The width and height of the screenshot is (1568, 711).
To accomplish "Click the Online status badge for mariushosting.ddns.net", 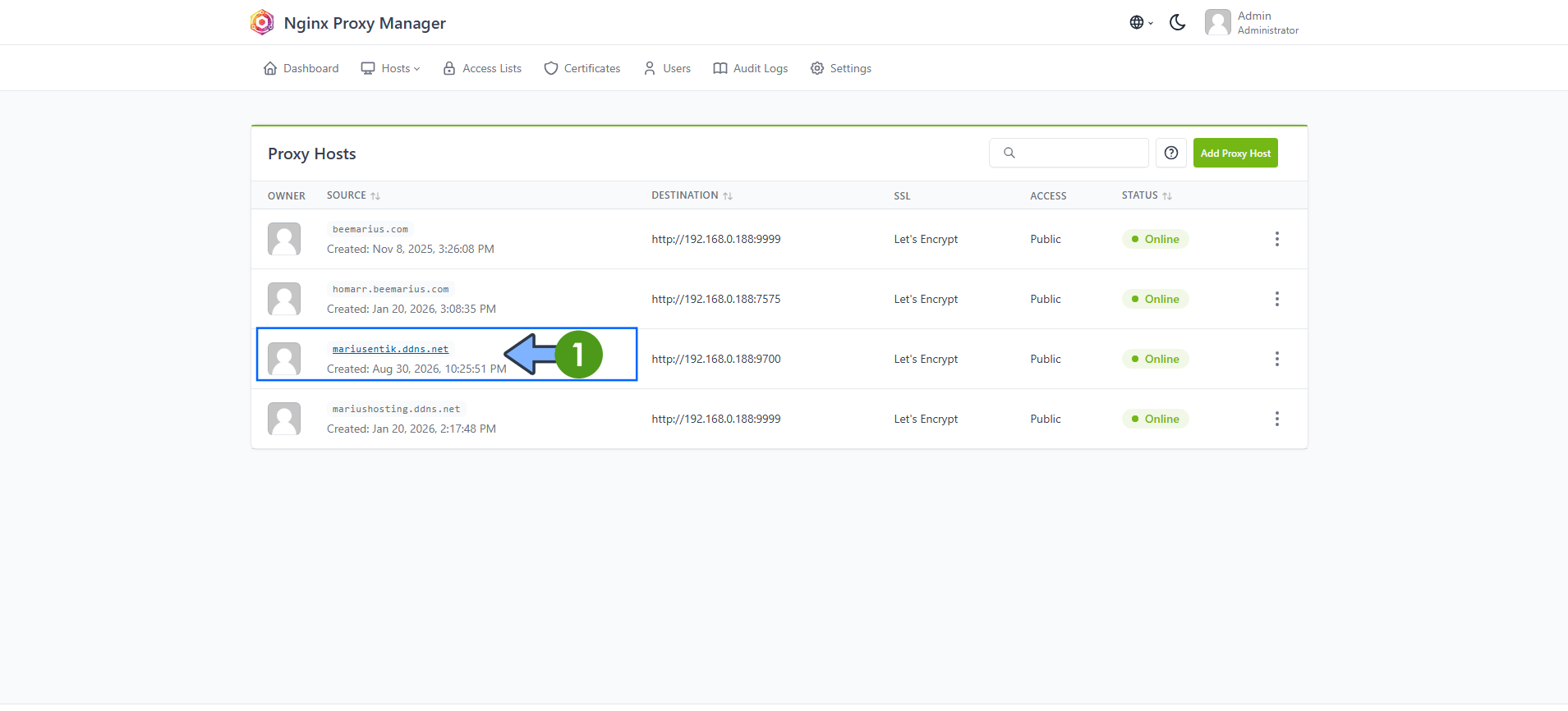I will (x=1155, y=419).
